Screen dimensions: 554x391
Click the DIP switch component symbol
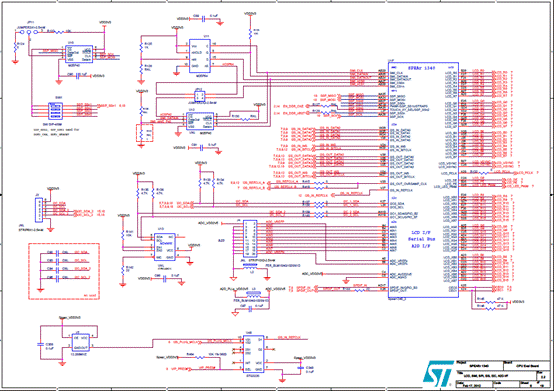[x=55, y=111]
